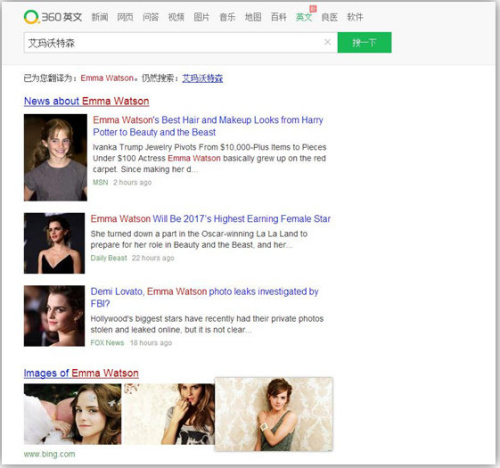The image size is (500, 468).
Task: Search the original term 艾玛沃特森 link
Action: (x=202, y=78)
